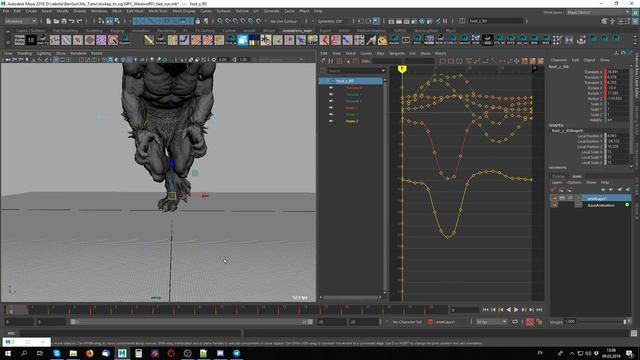Image resolution: width=640 pixels, height=360 pixels.
Task: Click the Undo arrow icon
Action: coord(71,21)
